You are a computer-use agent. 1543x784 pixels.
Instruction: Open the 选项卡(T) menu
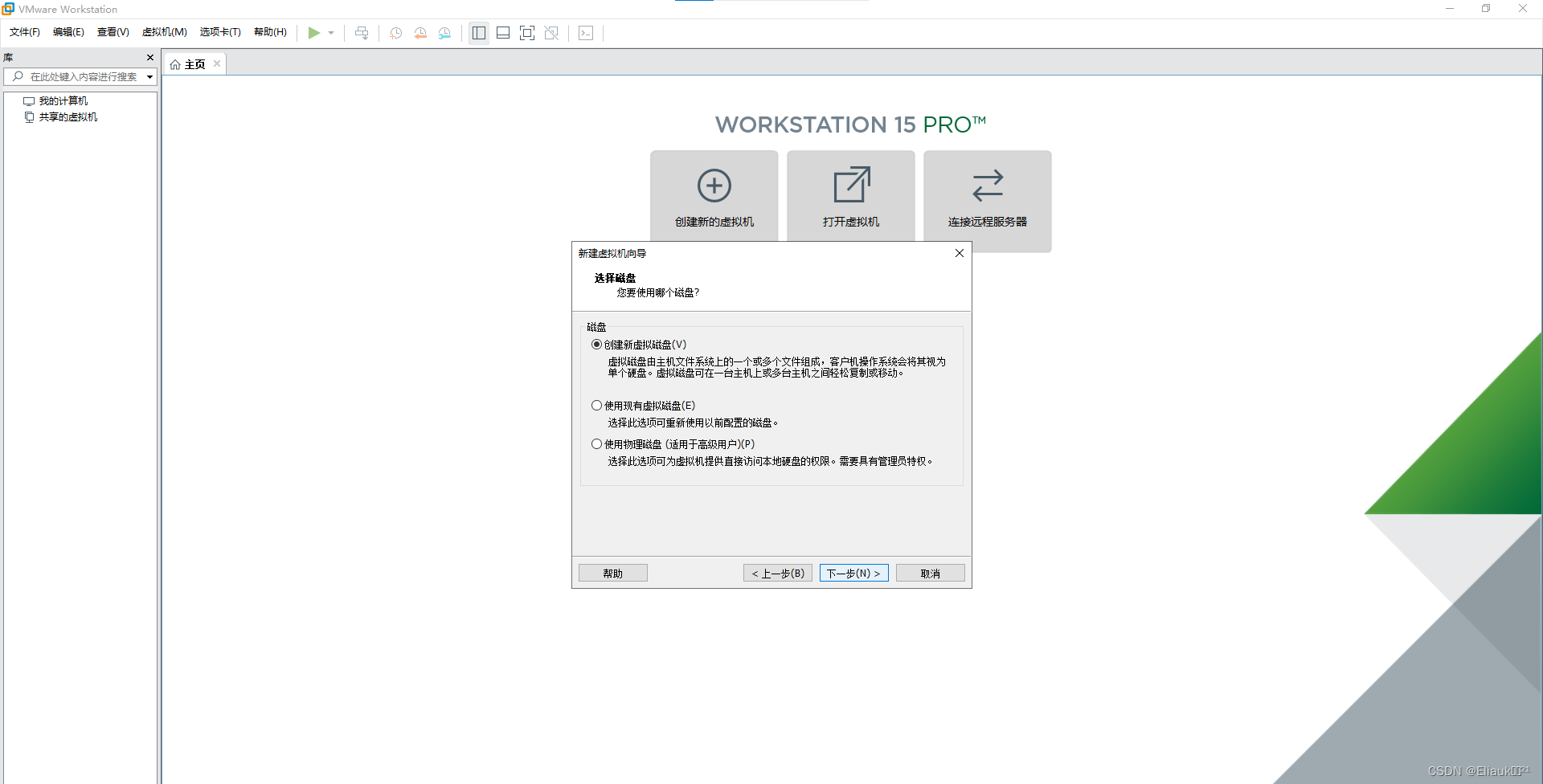point(220,32)
